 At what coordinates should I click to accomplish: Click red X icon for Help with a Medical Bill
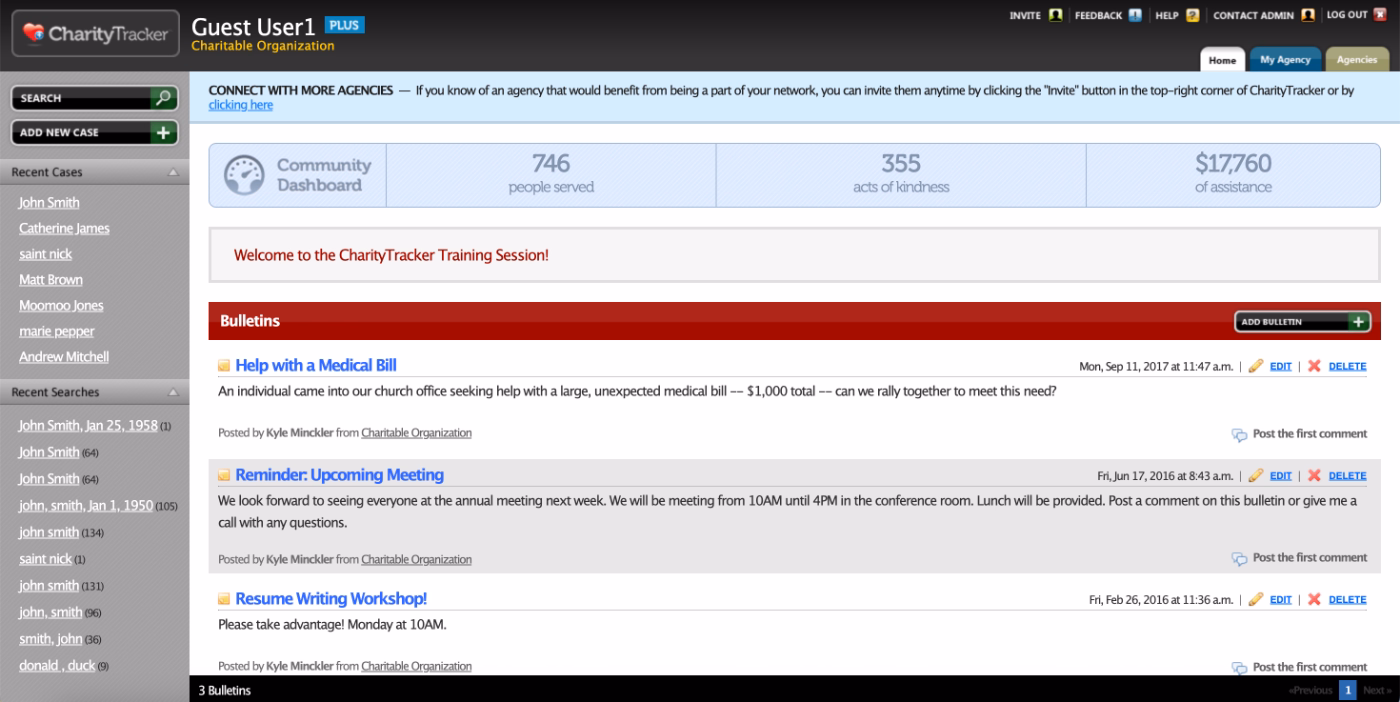coord(1314,366)
